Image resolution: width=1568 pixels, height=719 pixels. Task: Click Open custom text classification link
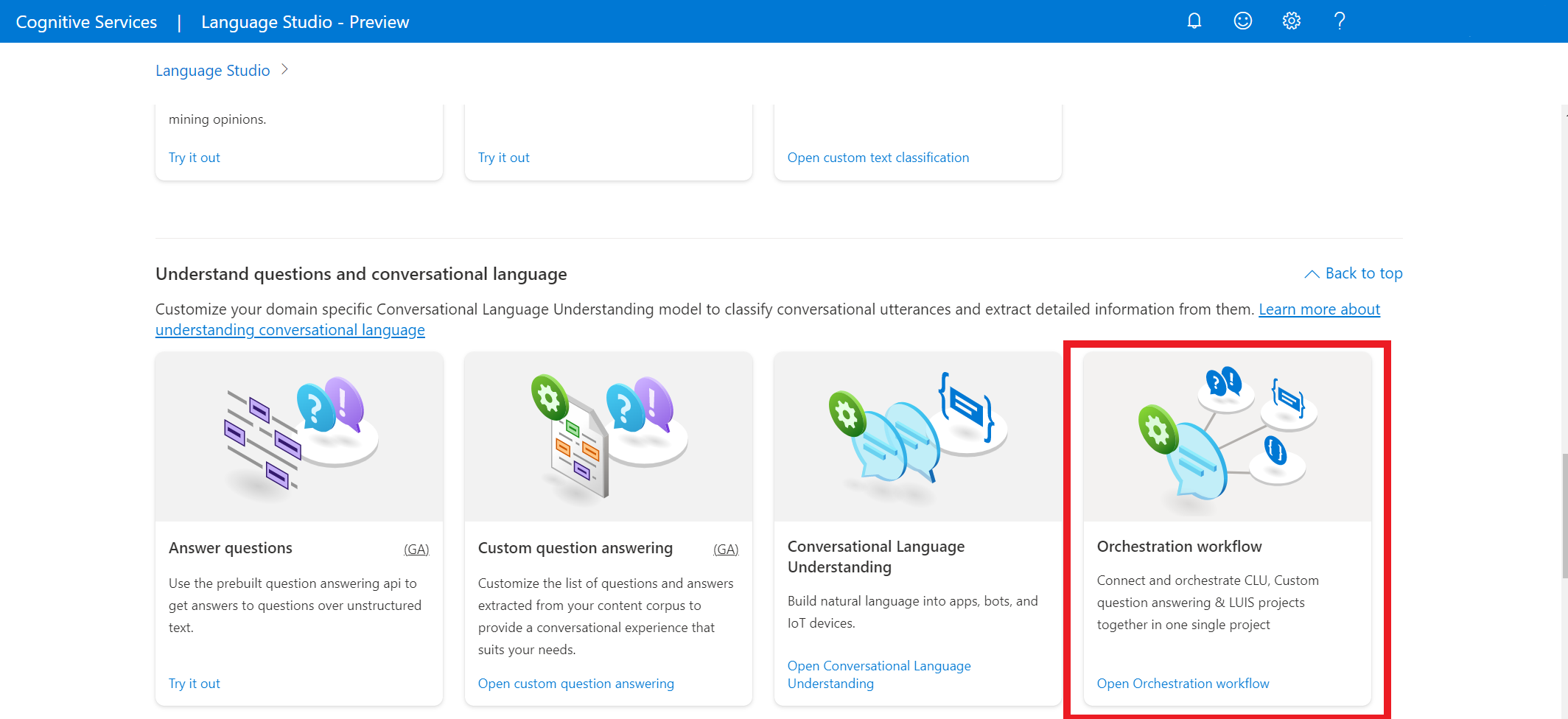pos(878,158)
